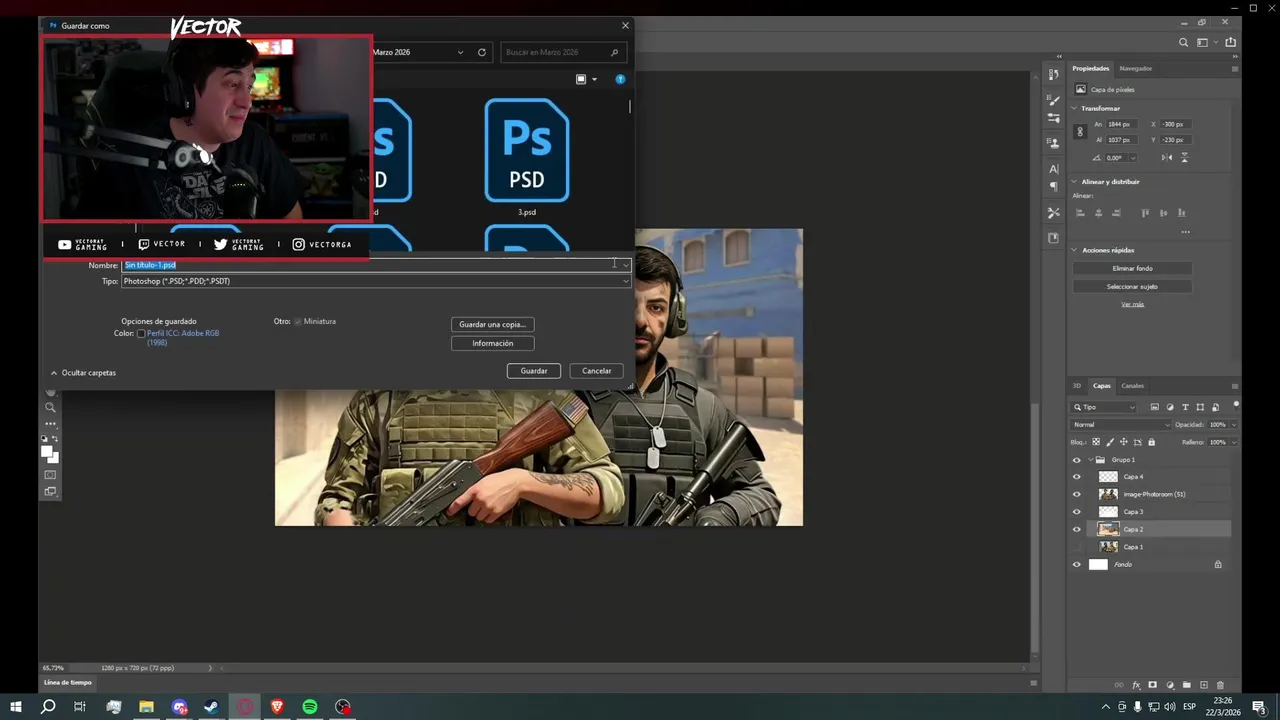Hide the Capa 4 layer
Screen dimensions: 1280x720
pos(1077,477)
